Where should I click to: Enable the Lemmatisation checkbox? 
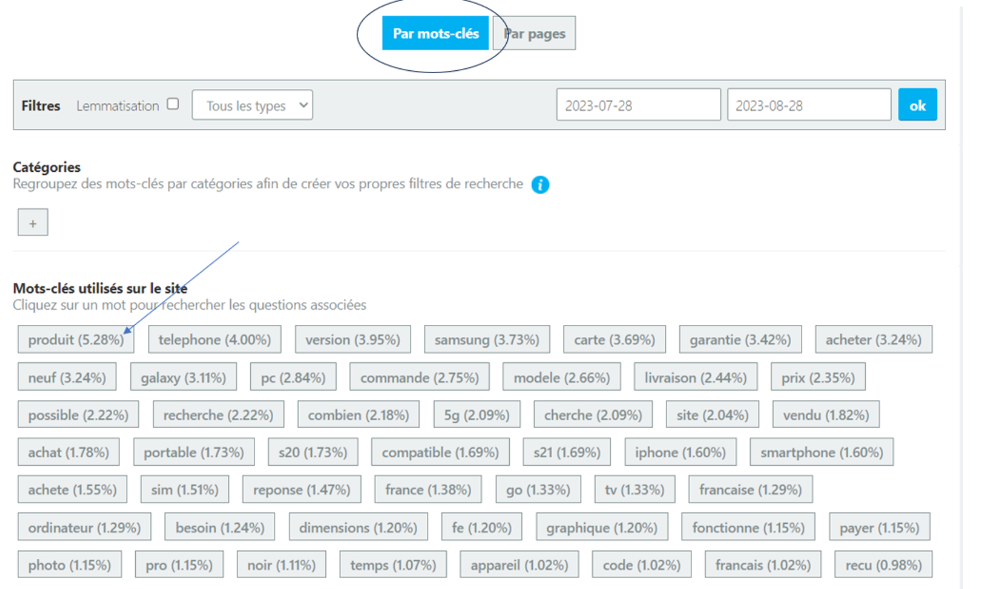173,104
